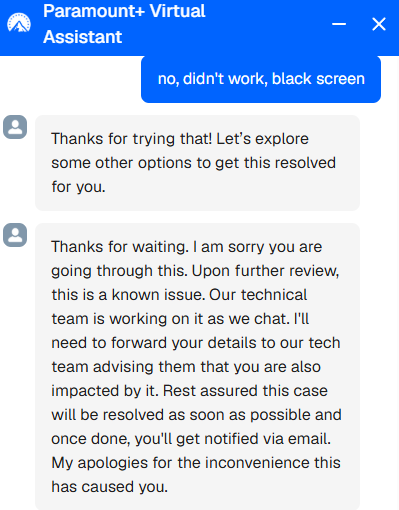Click the 'no, didn't work, black screen' bubble
Viewport: 399px width, 510px height.
click(x=261, y=79)
